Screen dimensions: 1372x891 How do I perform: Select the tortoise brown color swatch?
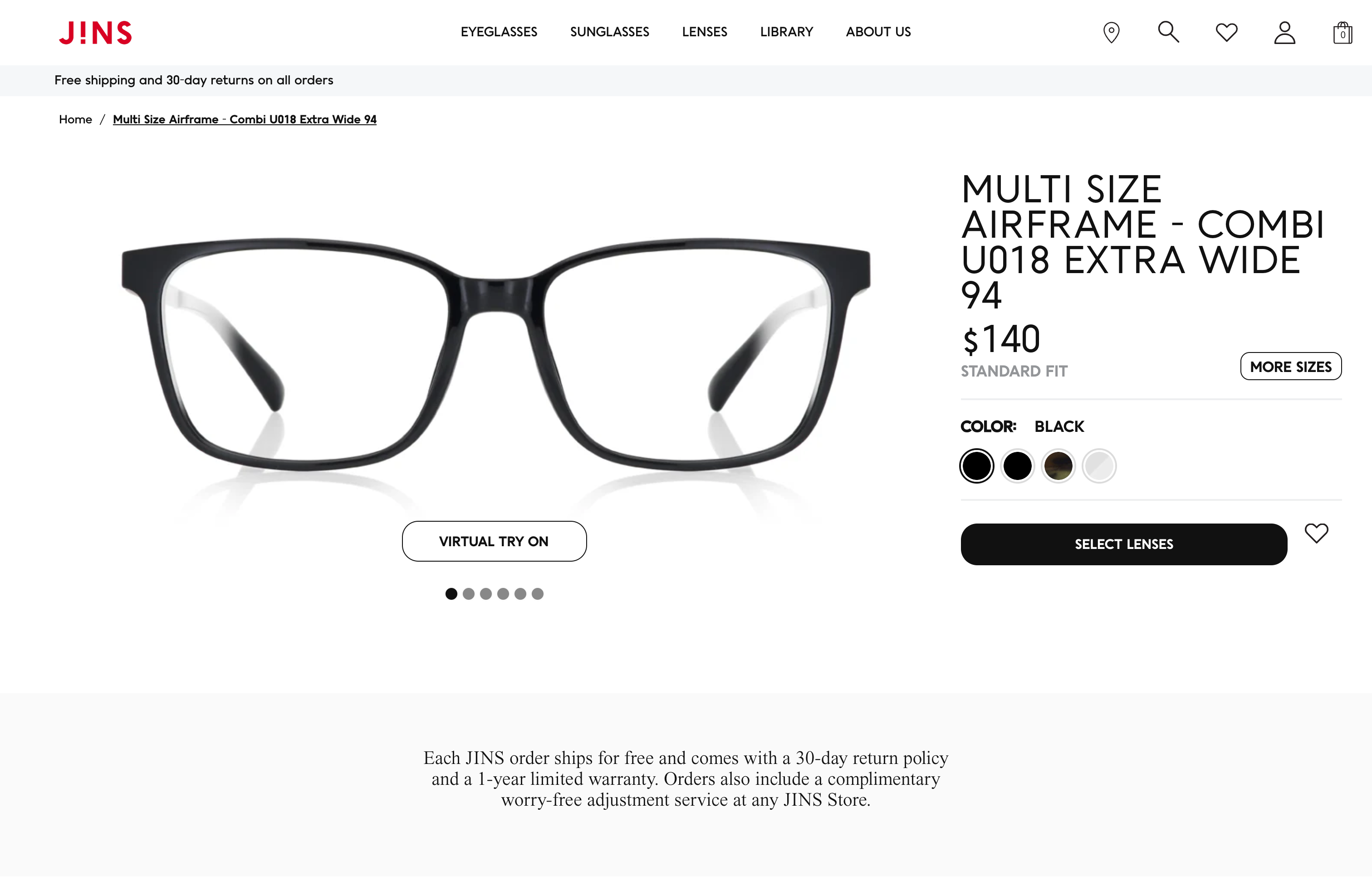click(x=1058, y=465)
